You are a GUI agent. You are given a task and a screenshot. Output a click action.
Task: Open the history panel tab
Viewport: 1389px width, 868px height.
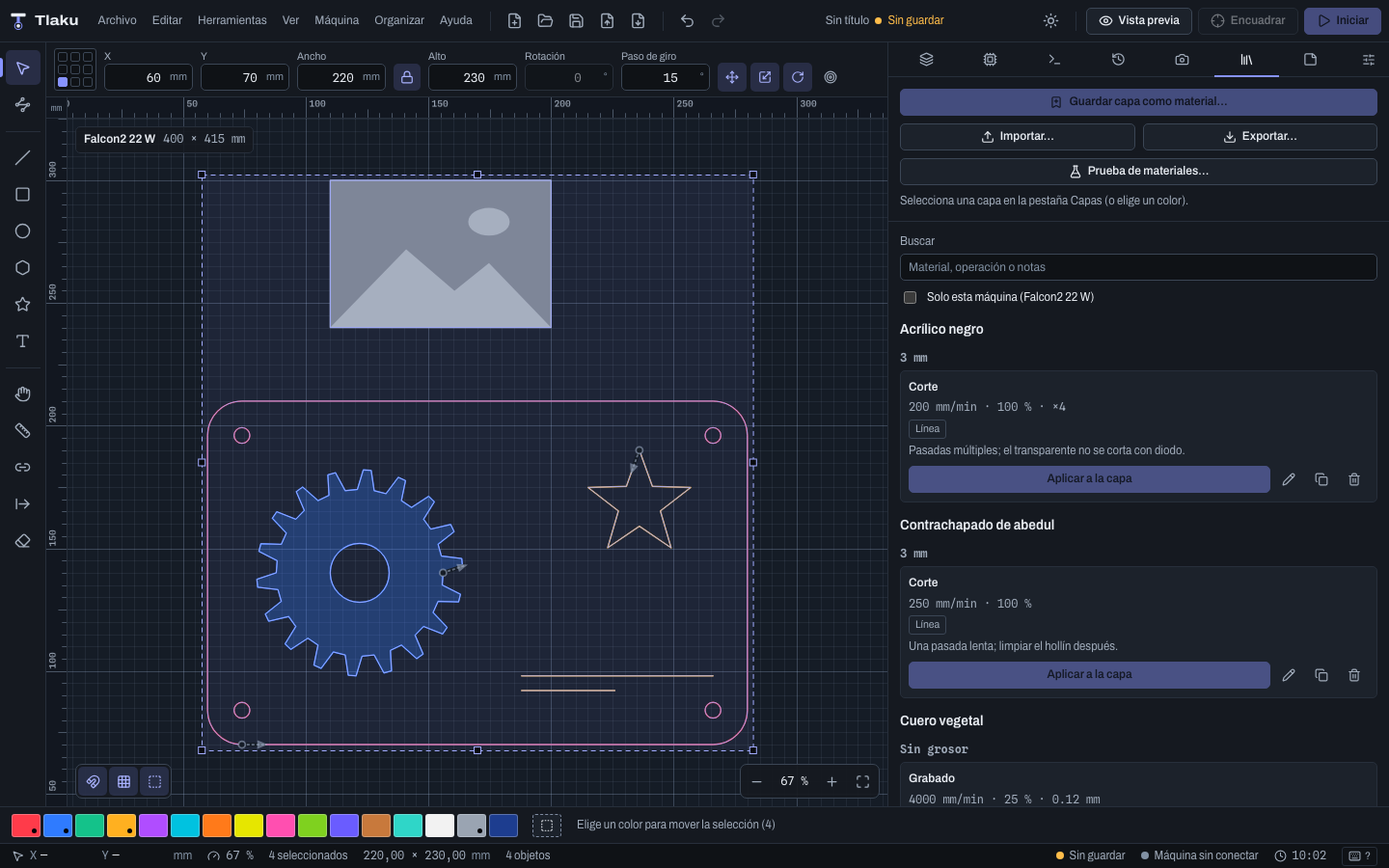(x=1118, y=60)
